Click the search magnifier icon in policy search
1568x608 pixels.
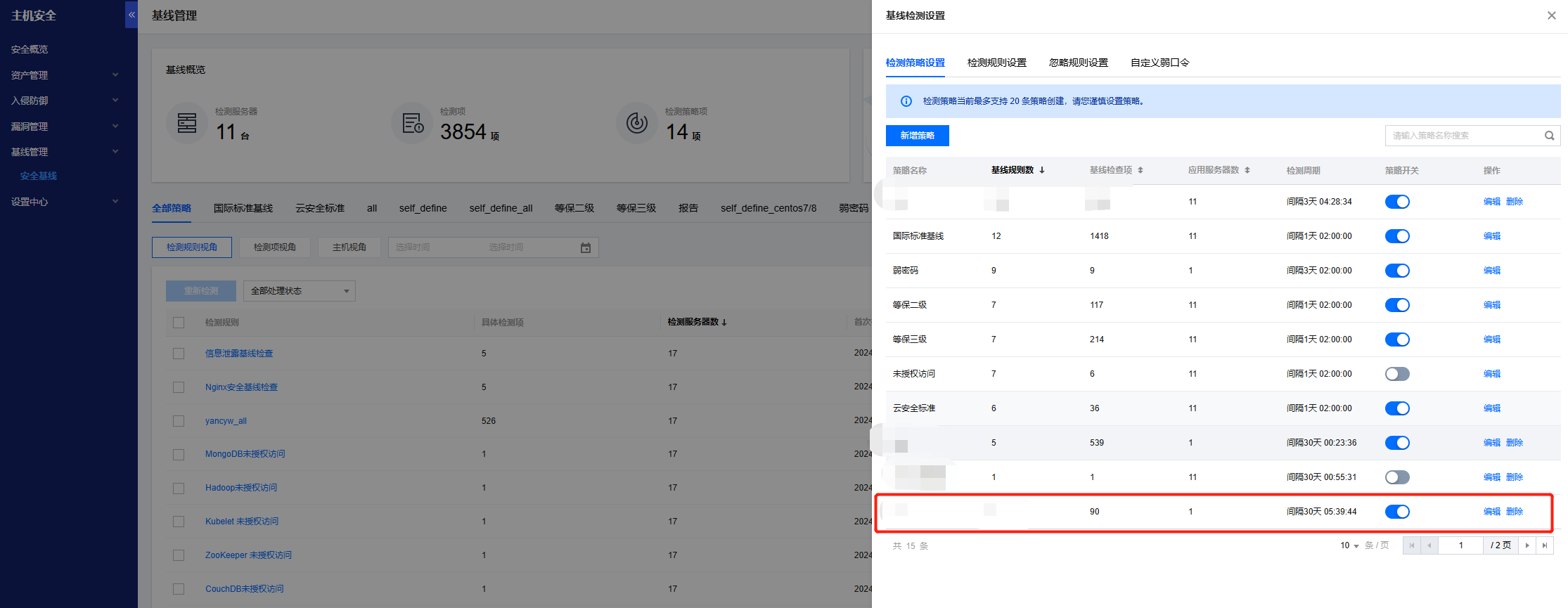coord(1549,136)
